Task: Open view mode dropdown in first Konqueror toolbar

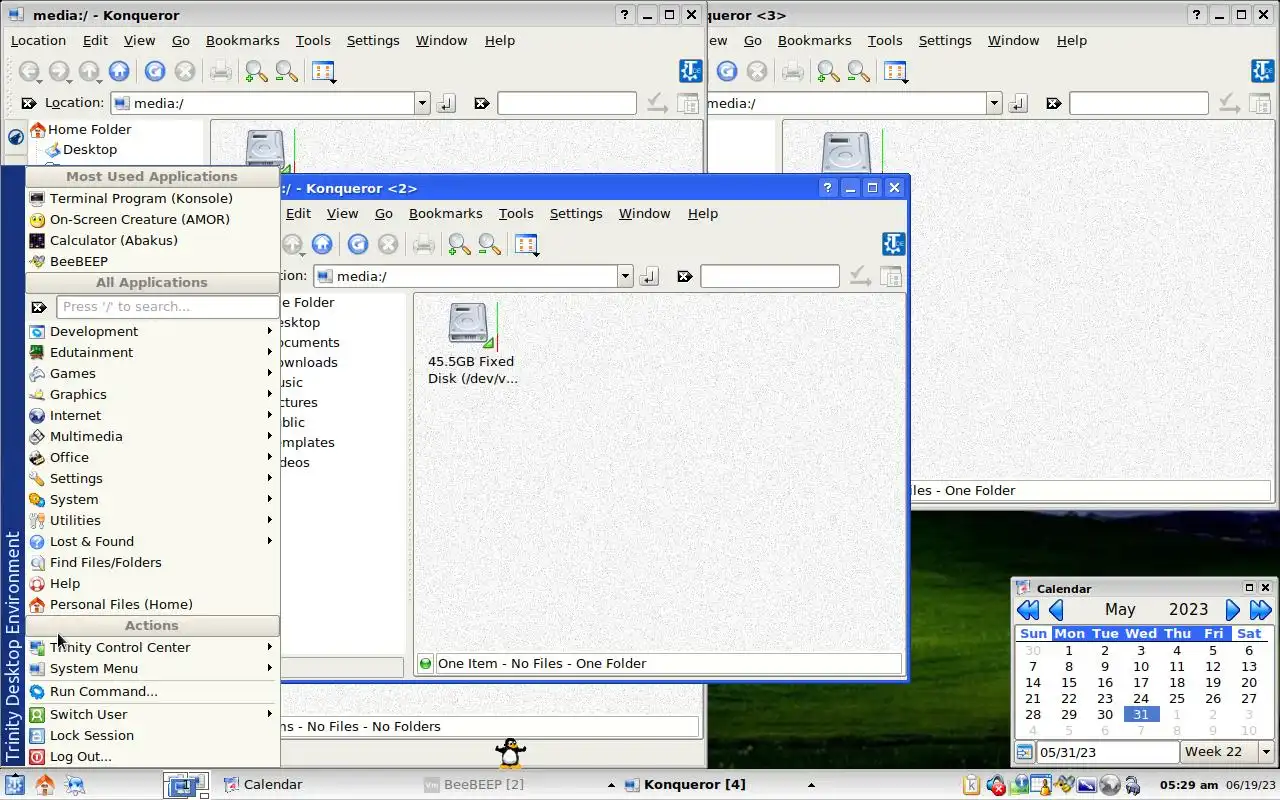Action: click(x=323, y=71)
